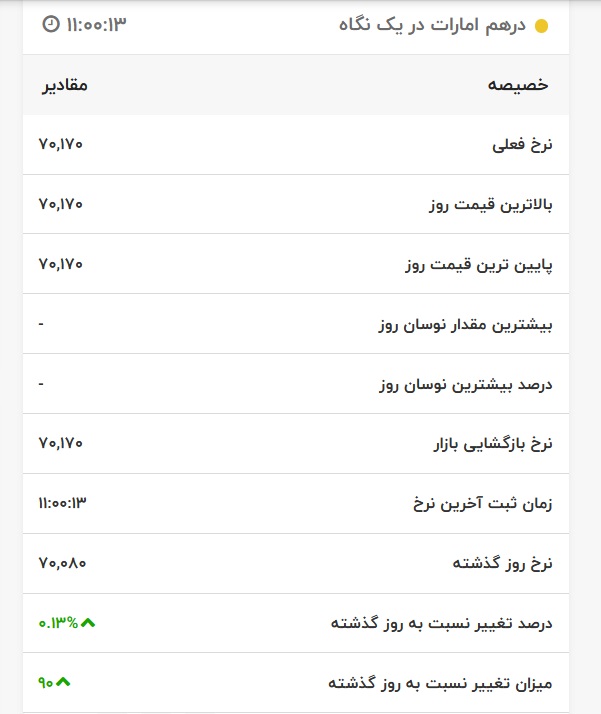Viewport: 601px width, 714px height.
Task: Click the green up arrow next to 90
Action: tap(65, 683)
